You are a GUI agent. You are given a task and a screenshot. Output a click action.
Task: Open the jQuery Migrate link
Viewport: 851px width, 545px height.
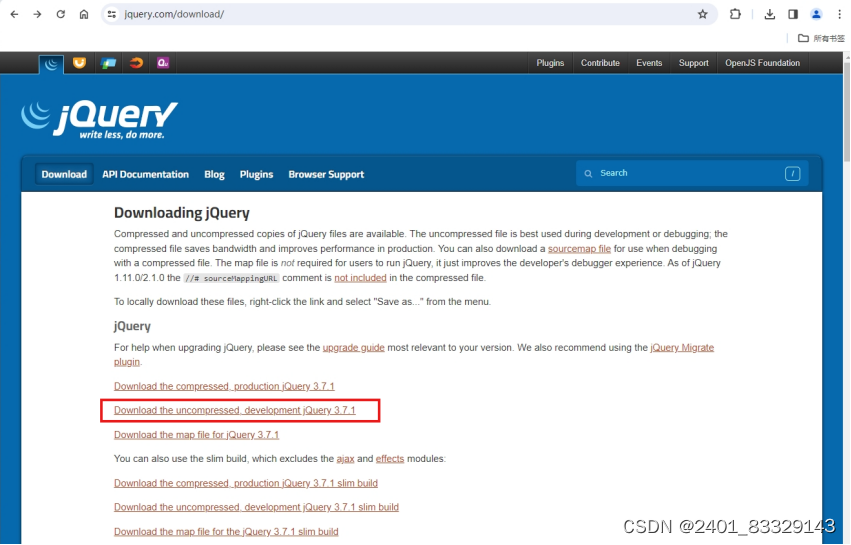[682, 347]
